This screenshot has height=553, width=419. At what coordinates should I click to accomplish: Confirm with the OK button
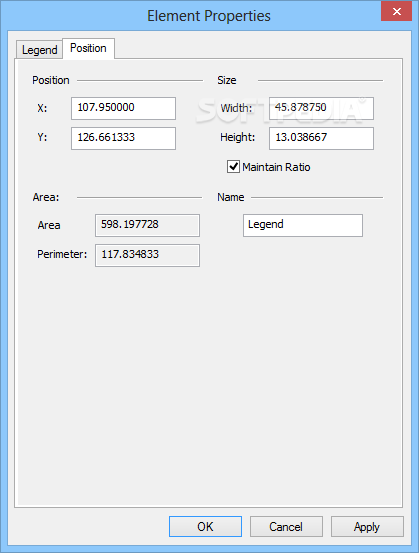[x=205, y=527]
